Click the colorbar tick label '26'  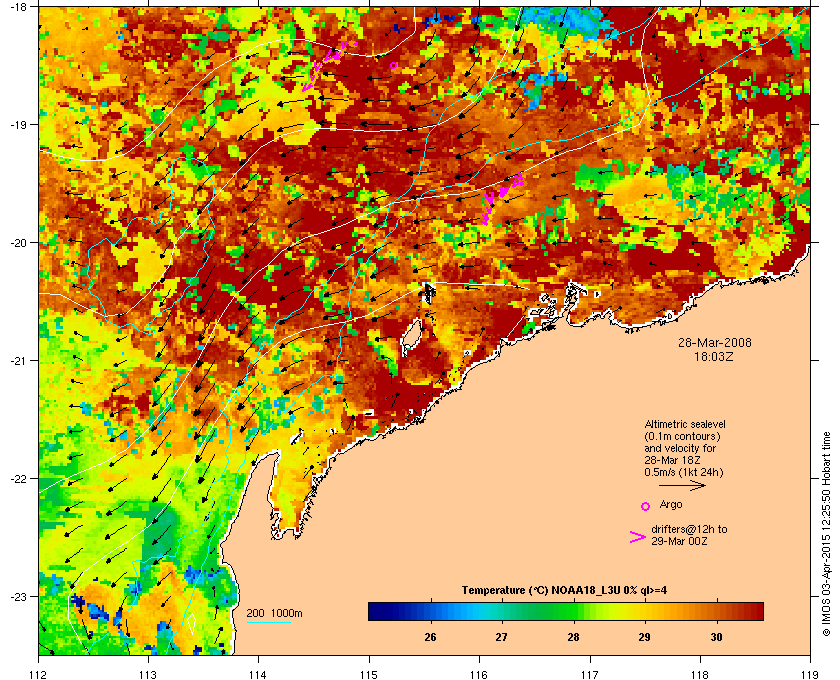430,637
